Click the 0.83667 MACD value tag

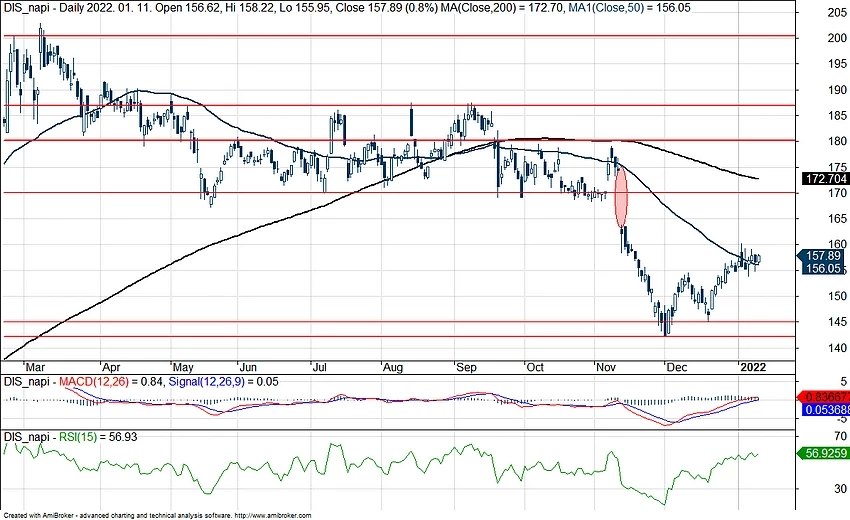coord(825,396)
